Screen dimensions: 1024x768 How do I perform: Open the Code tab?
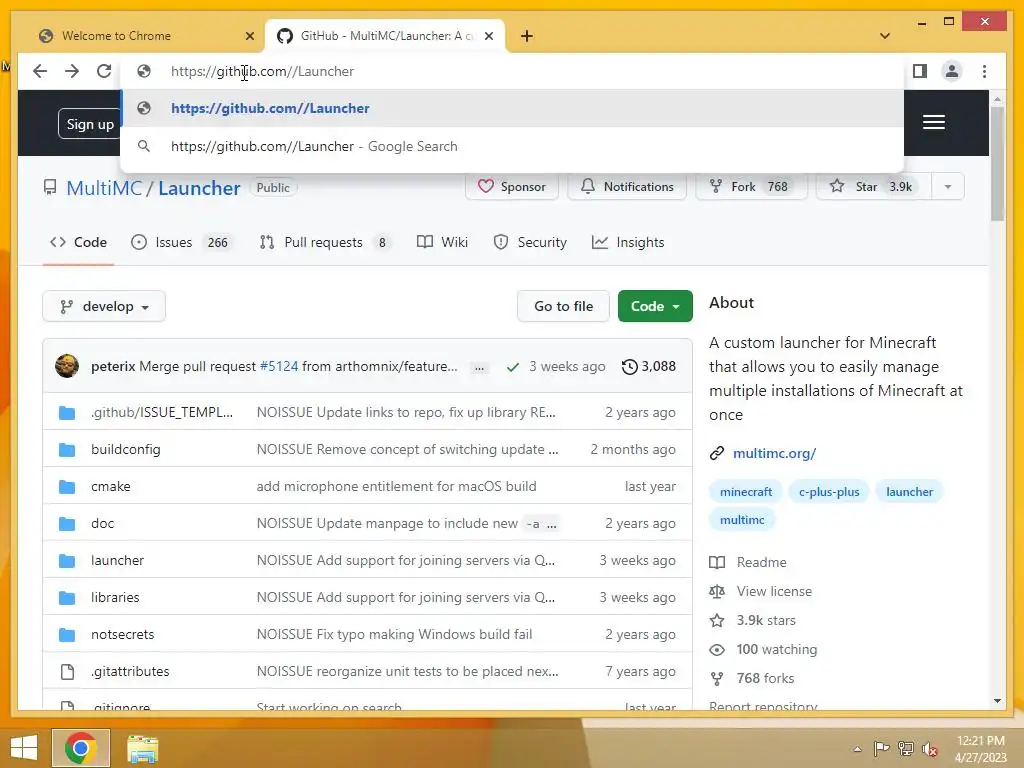pos(78,242)
